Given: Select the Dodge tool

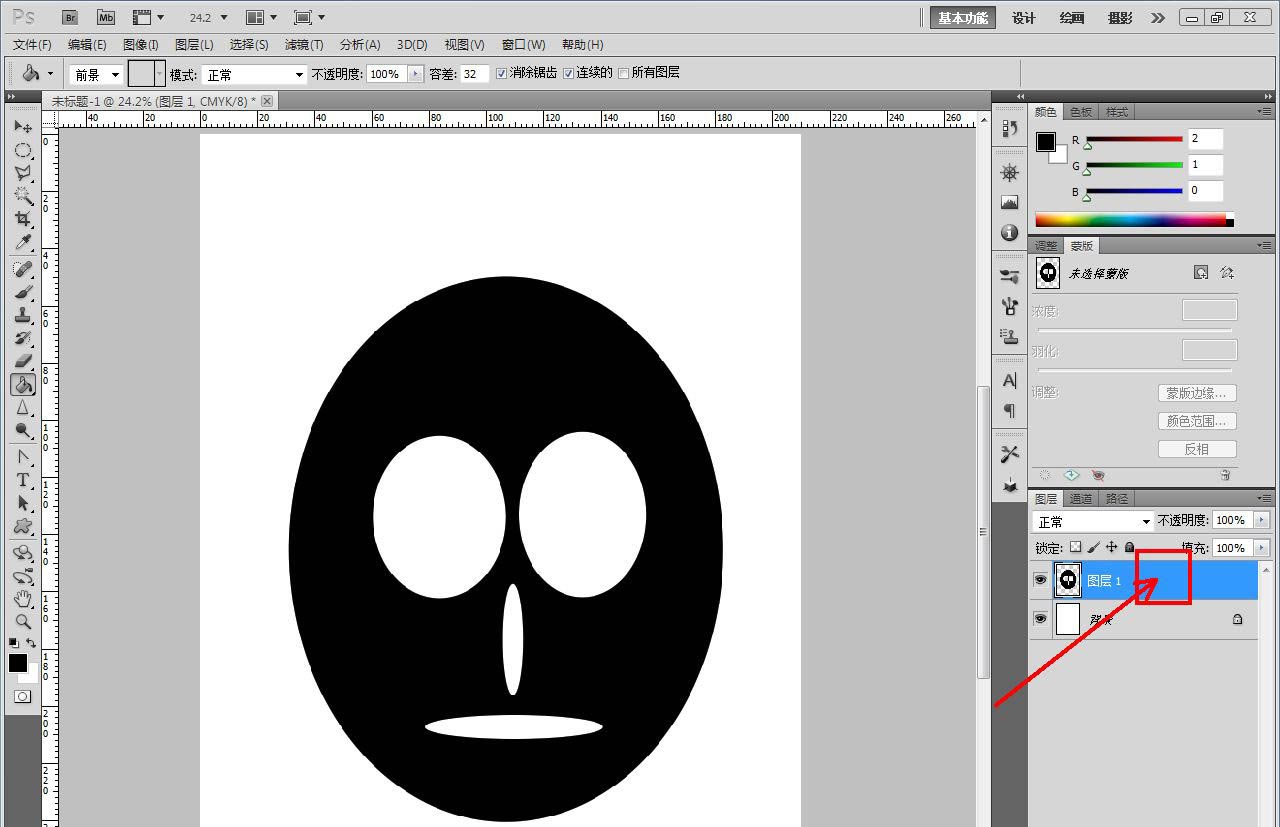Looking at the screenshot, I should click(x=22, y=430).
